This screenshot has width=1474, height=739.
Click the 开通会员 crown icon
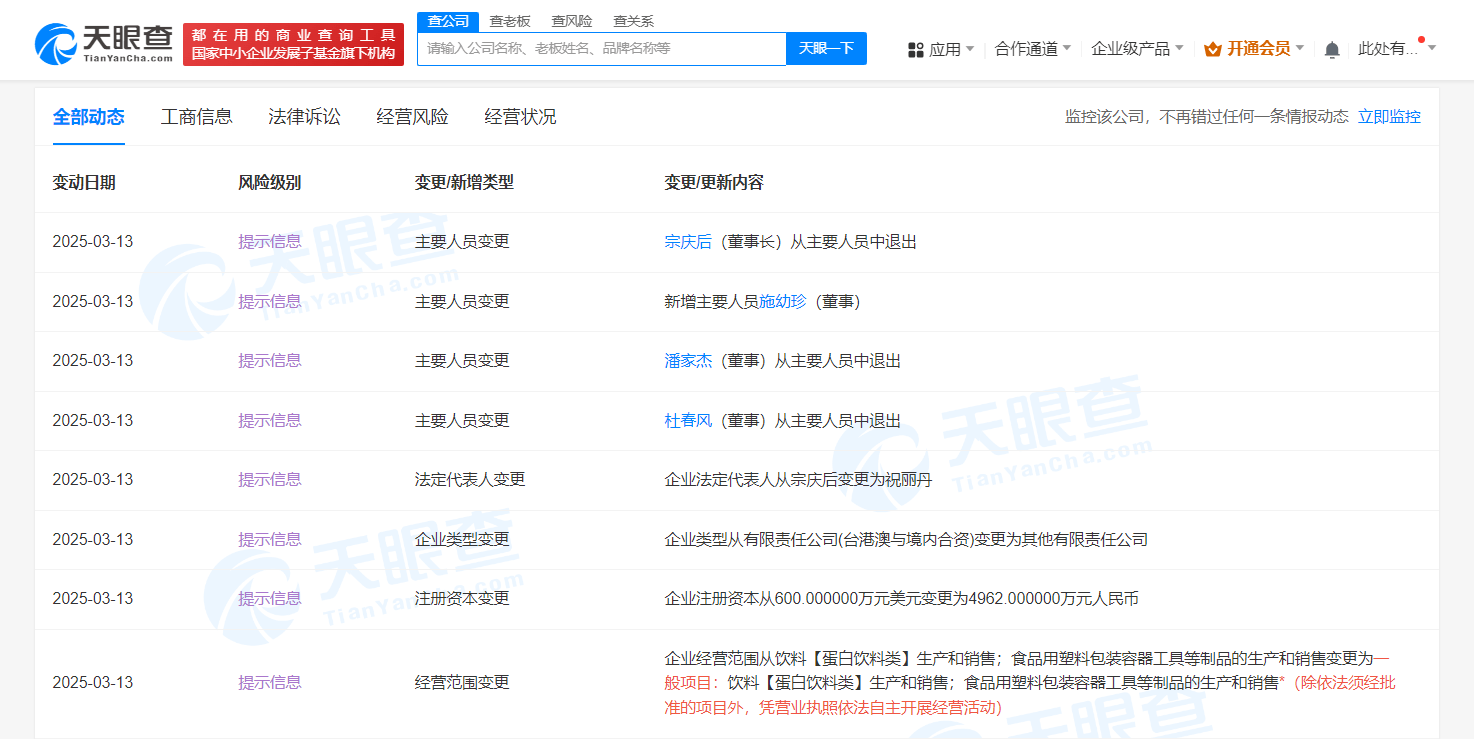(1213, 49)
